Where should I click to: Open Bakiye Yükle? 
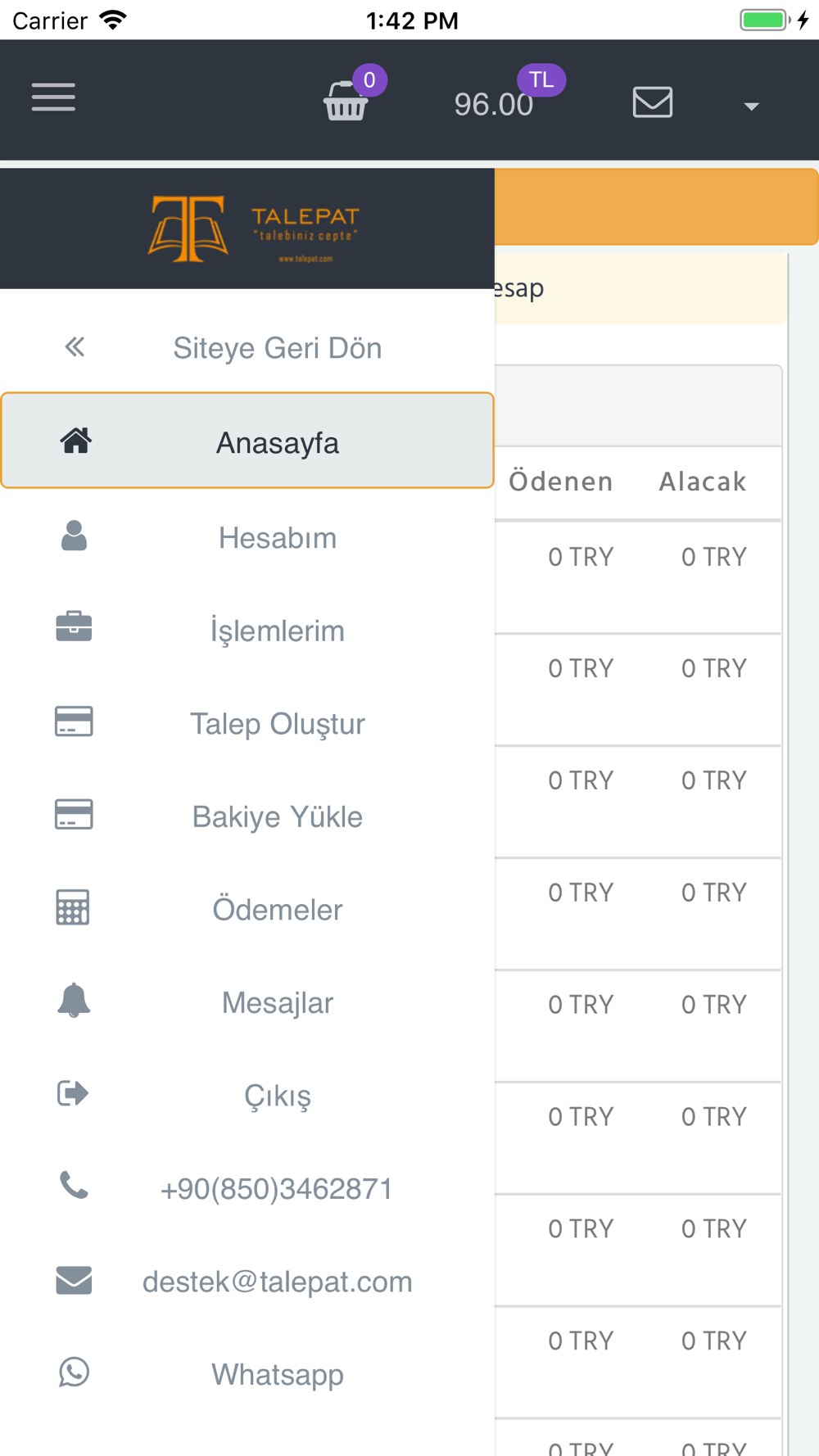(x=247, y=816)
